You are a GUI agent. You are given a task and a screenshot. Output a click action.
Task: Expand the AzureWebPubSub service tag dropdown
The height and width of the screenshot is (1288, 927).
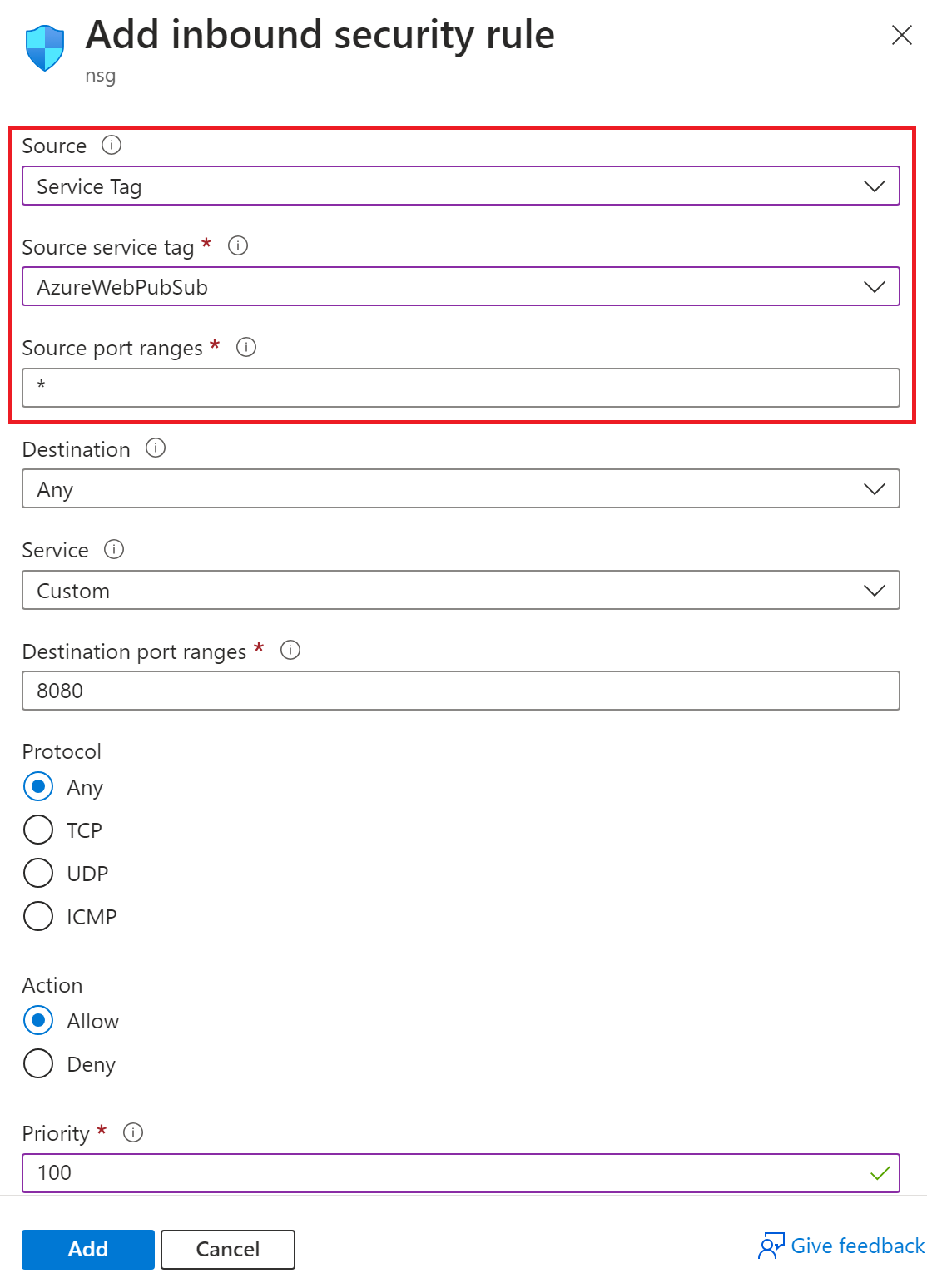(x=460, y=287)
